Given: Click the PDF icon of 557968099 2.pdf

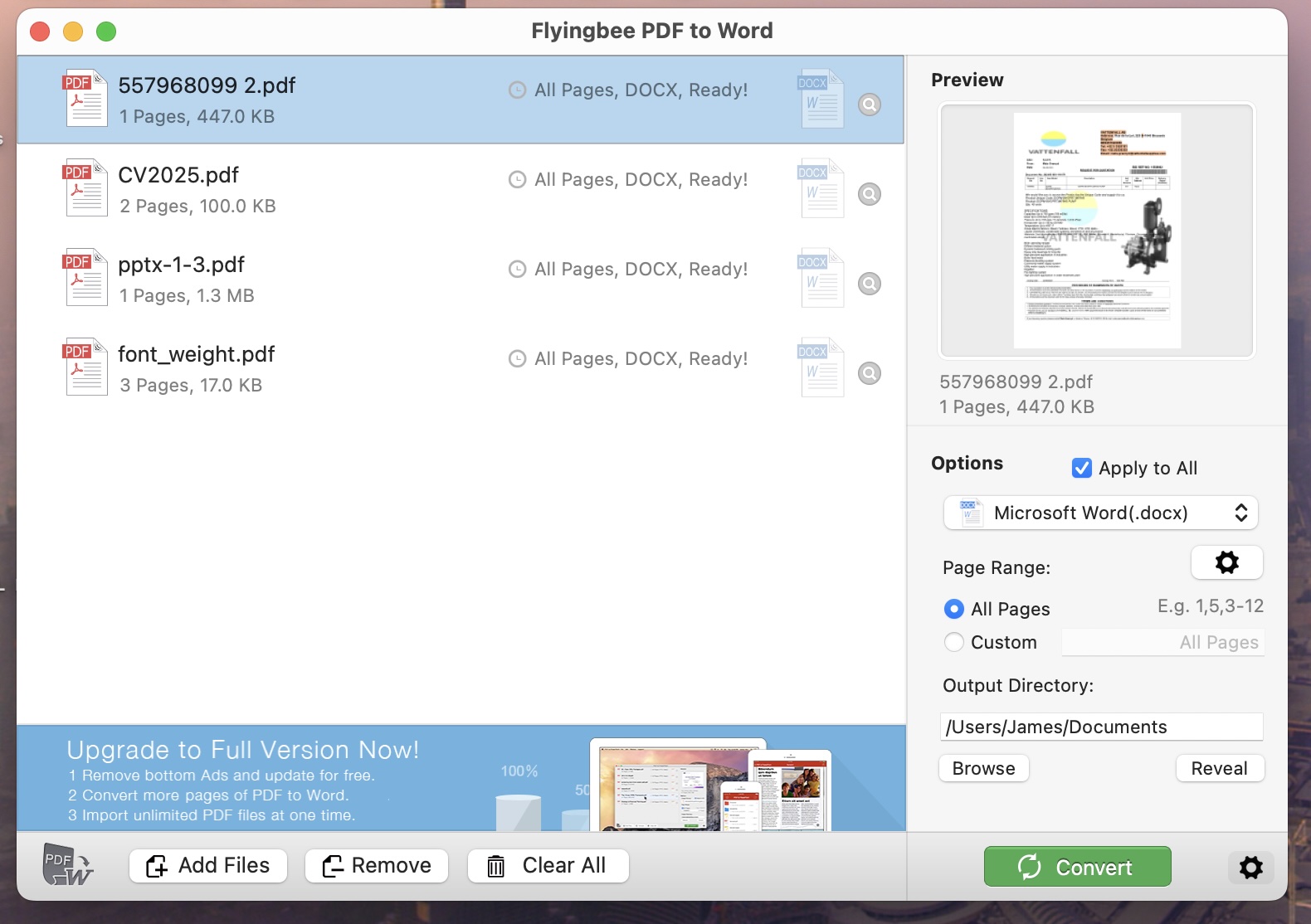Looking at the screenshot, I should (85, 98).
